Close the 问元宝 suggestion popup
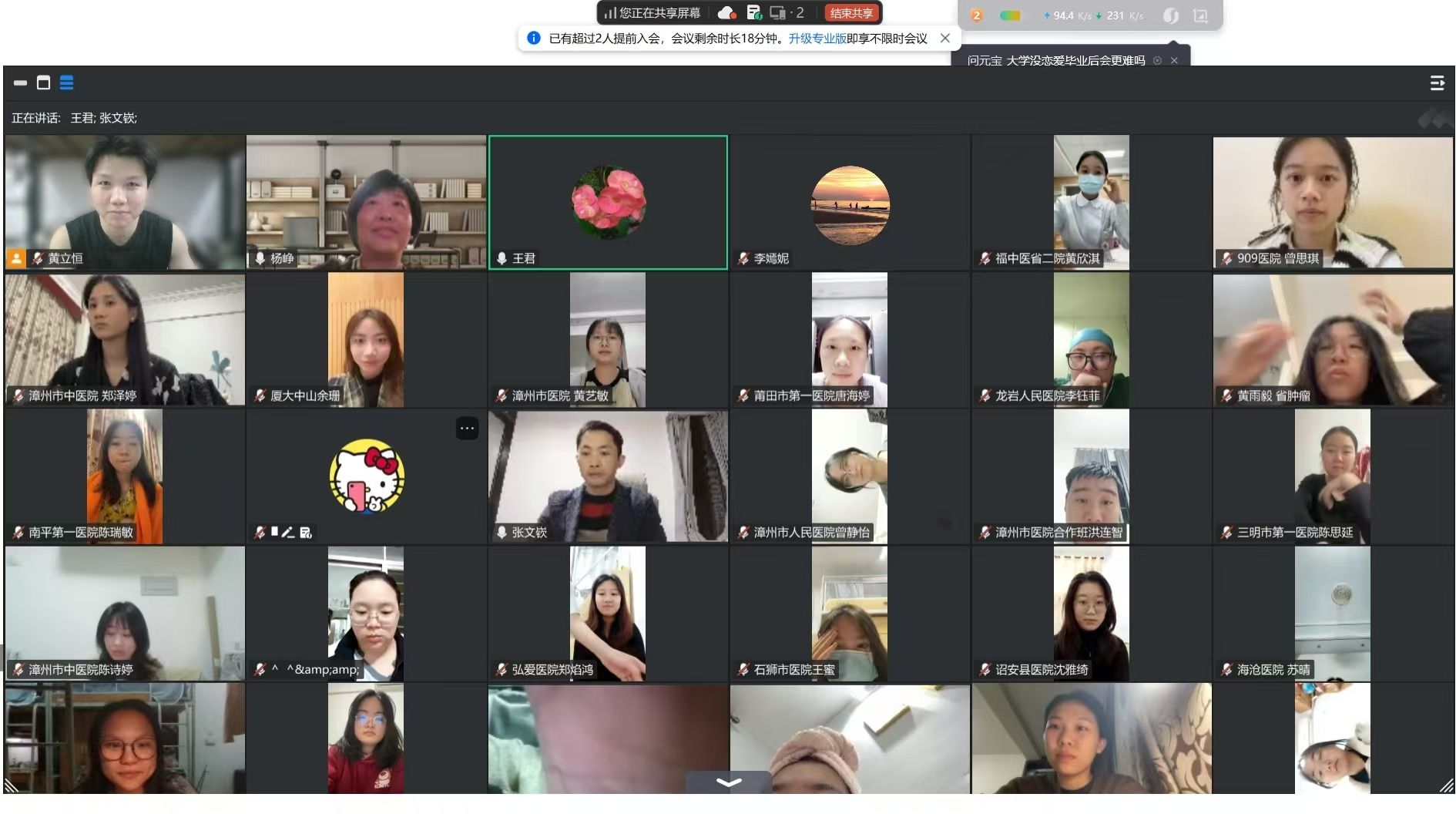The width and height of the screenshot is (1456, 814). tap(1174, 60)
